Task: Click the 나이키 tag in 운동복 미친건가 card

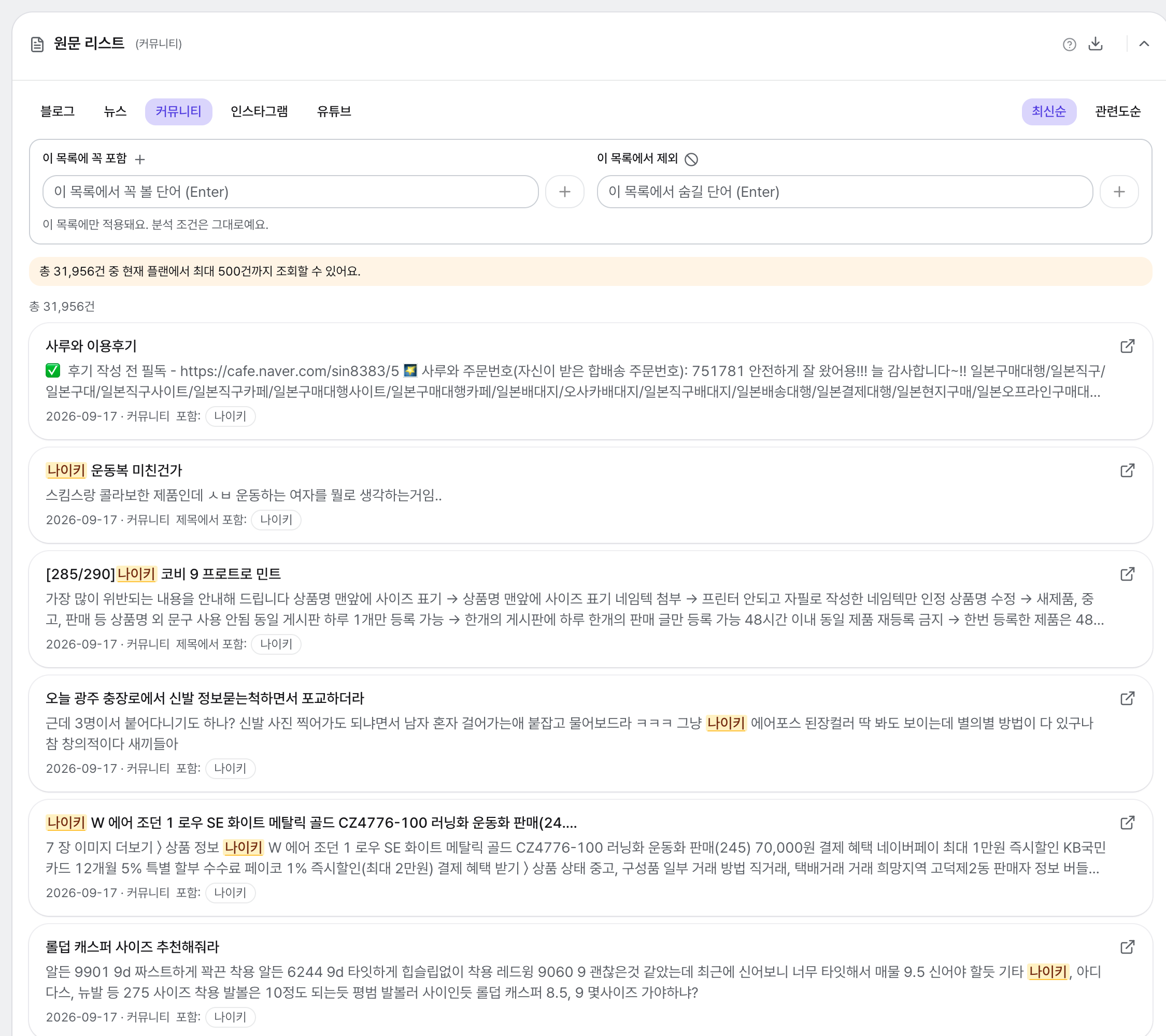Action: click(276, 520)
